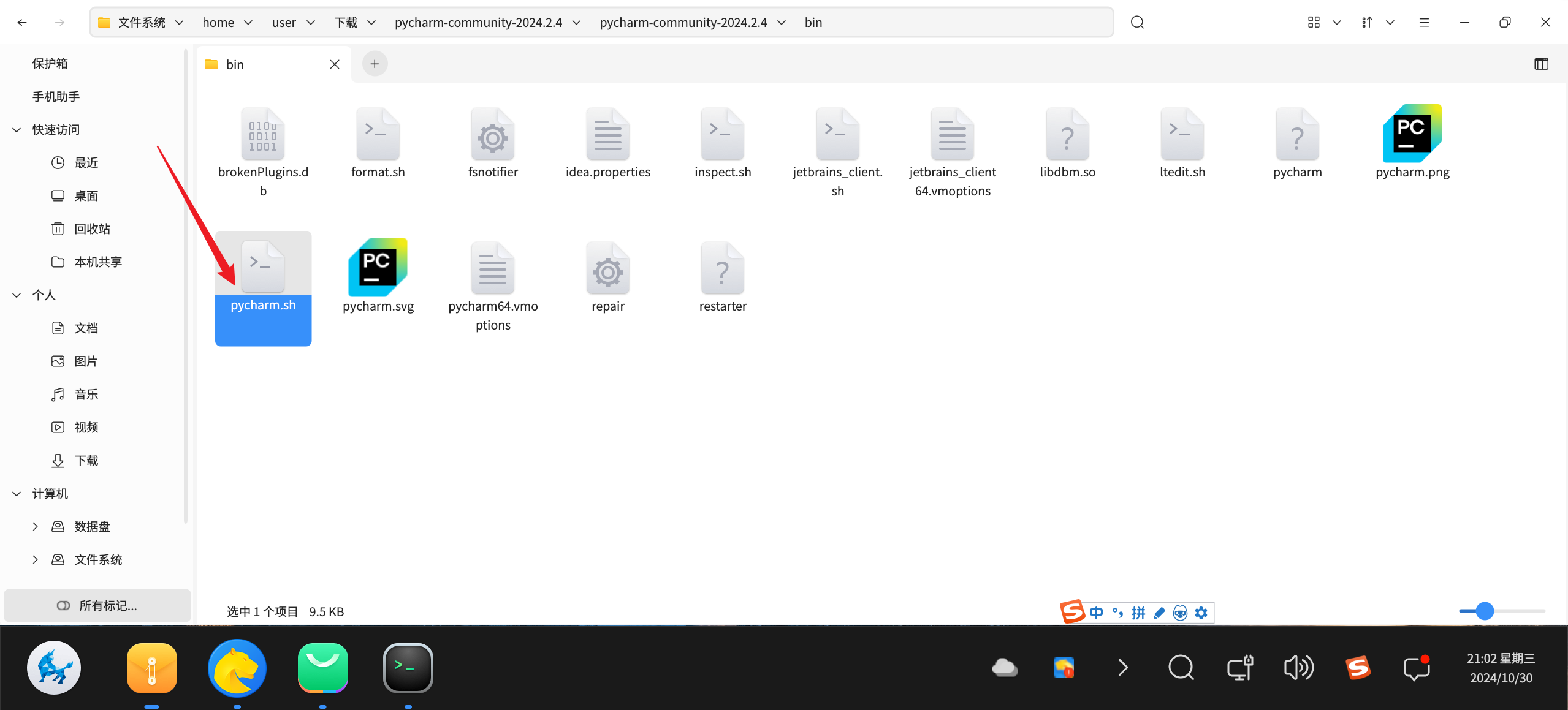
Task: Click the vertical scrollbar beside the left sidebar
Action: click(x=185, y=287)
